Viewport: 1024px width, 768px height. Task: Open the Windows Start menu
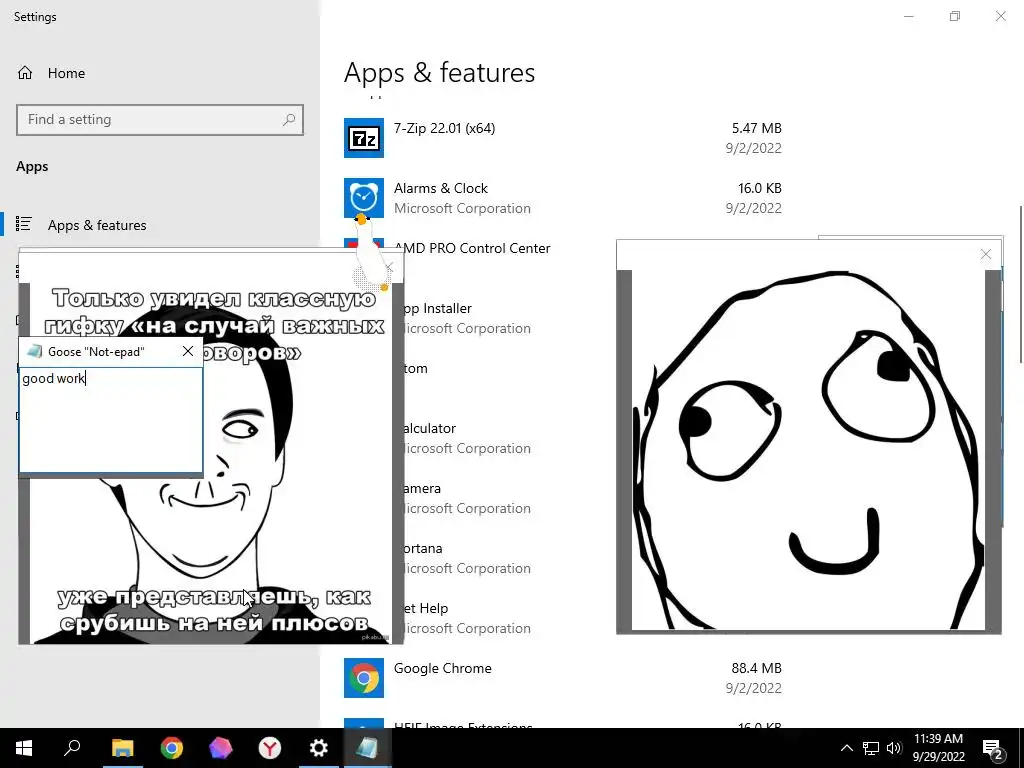pyautogui.click(x=24, y=748)
